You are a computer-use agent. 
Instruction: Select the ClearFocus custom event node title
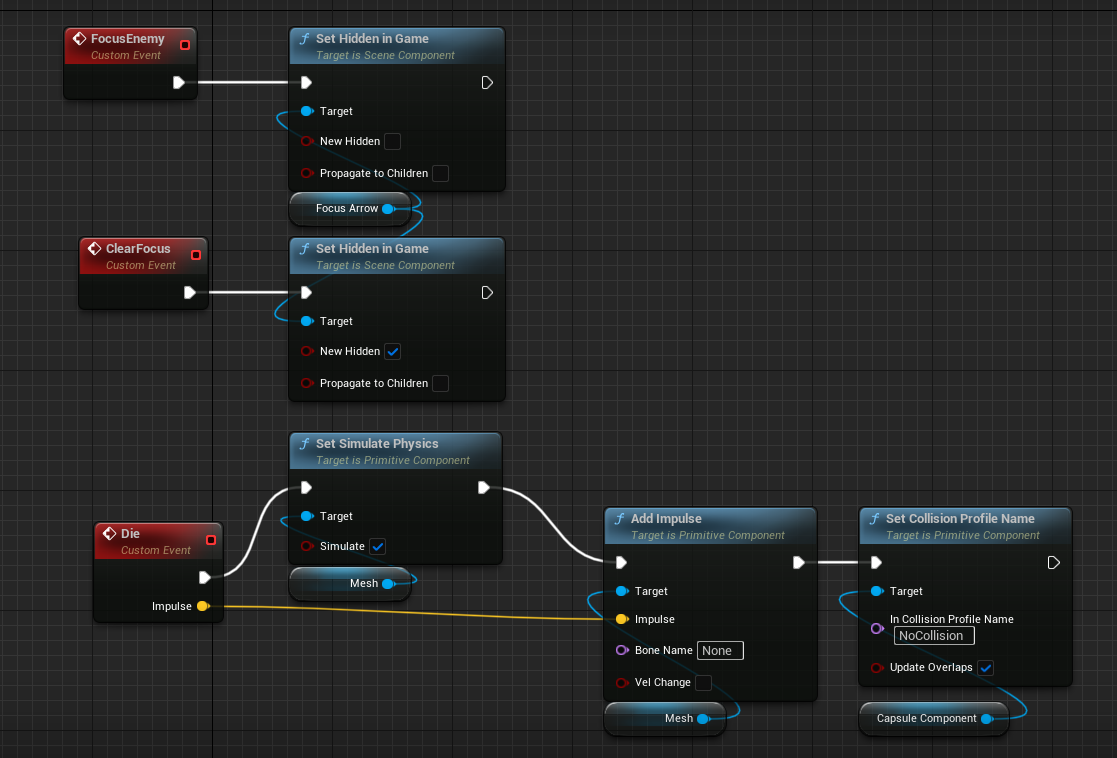[138, 249]
